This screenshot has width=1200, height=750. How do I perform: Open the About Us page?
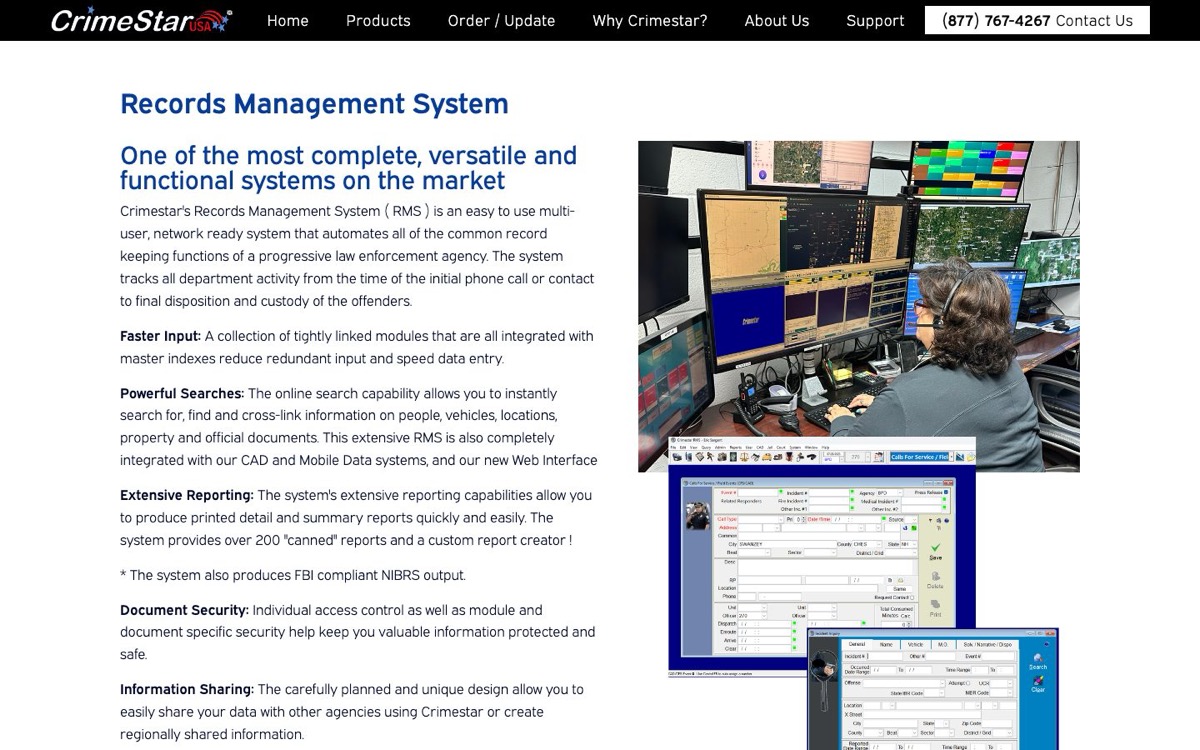click(777, 20)
